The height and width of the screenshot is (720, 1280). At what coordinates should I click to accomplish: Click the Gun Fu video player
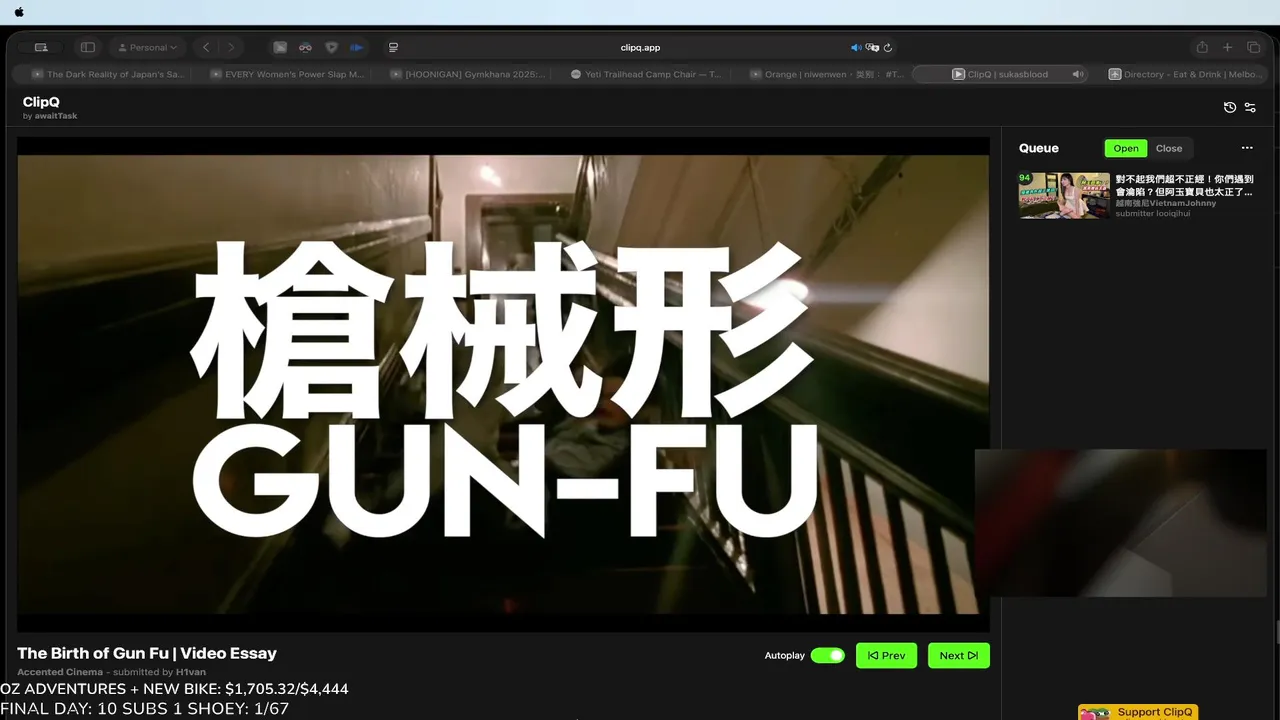pos(503,384)
